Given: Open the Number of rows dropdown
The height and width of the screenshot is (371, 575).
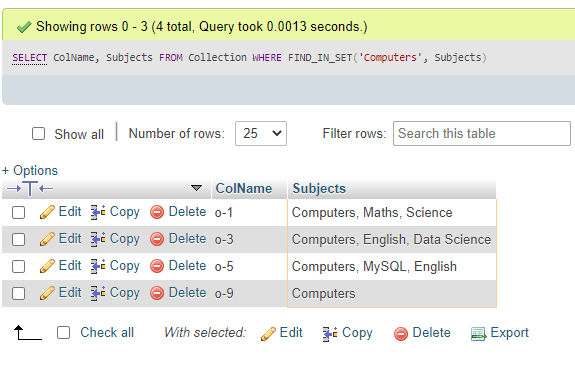Looking at the screenshot, I should point(261,133).
